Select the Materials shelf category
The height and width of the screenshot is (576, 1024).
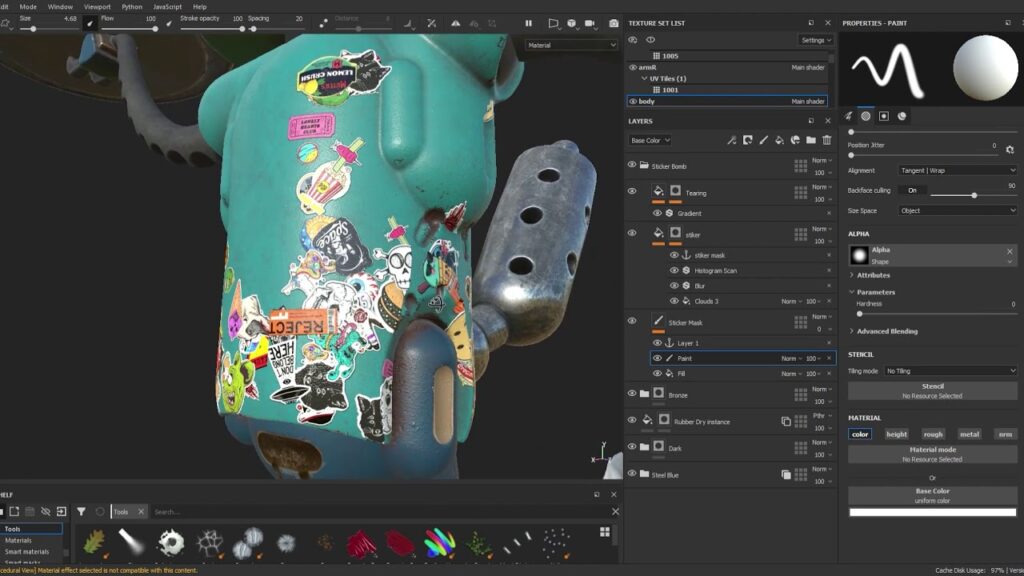tap(18, 540)
